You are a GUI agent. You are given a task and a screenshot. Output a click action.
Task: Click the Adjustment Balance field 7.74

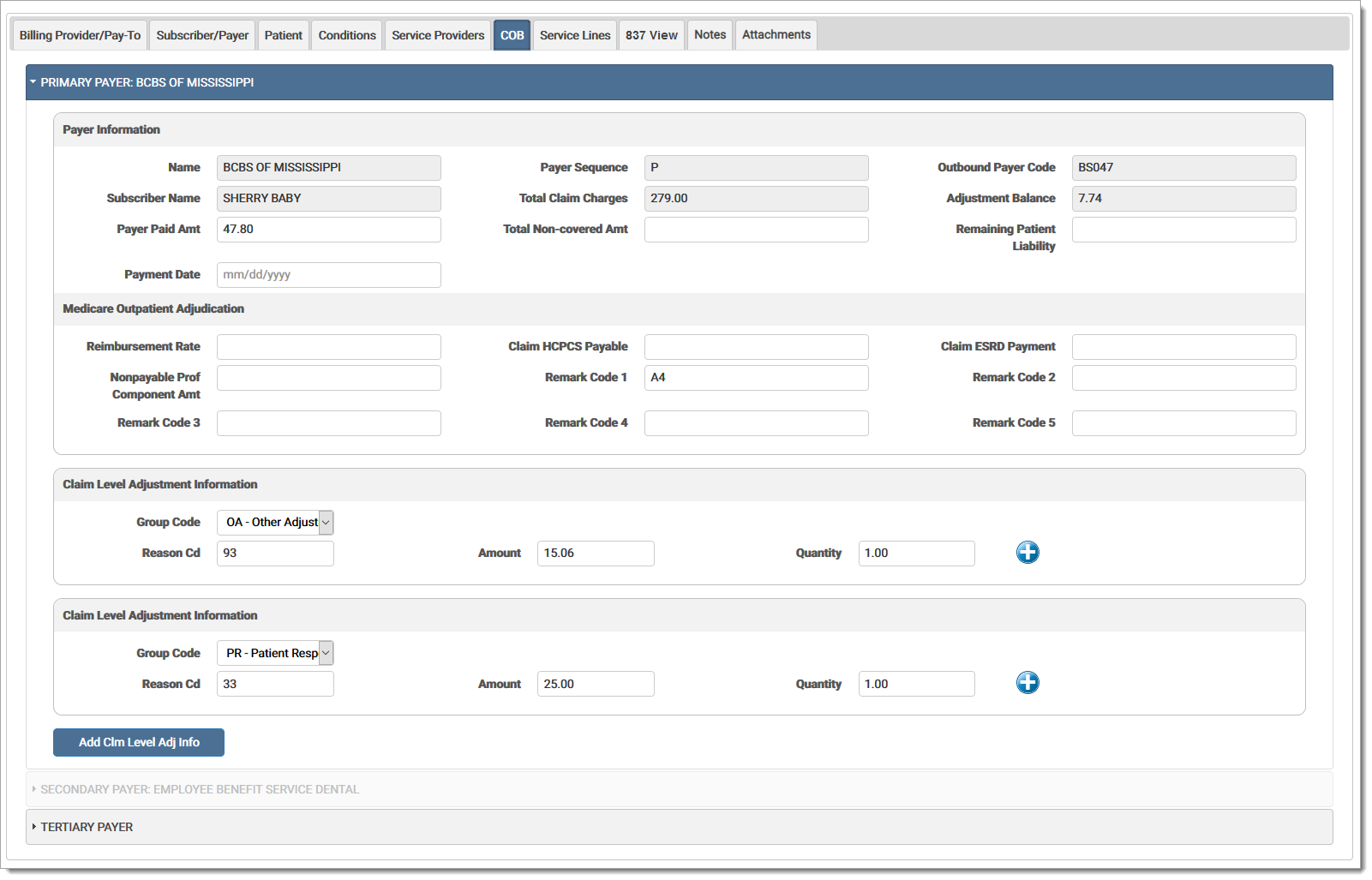(x=1184, y=199)
